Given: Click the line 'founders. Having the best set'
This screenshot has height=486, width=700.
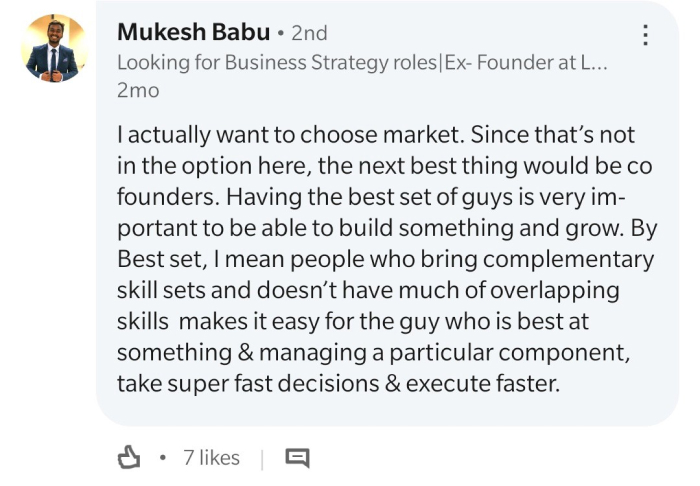Looking at the screenshot, I should pos(371,197).
